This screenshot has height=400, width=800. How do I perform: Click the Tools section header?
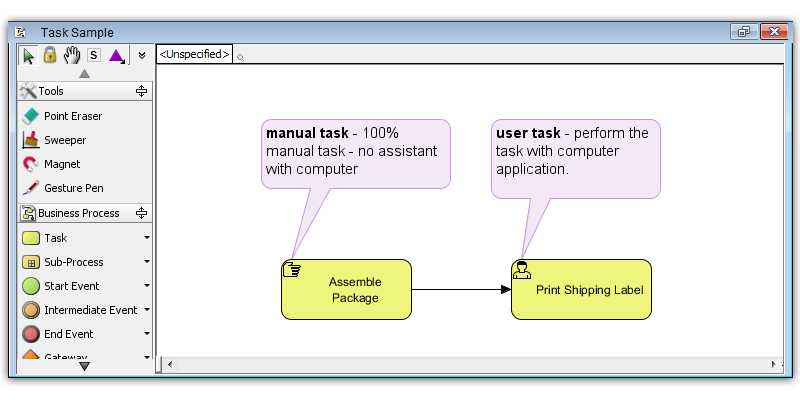tap(85, 91)
